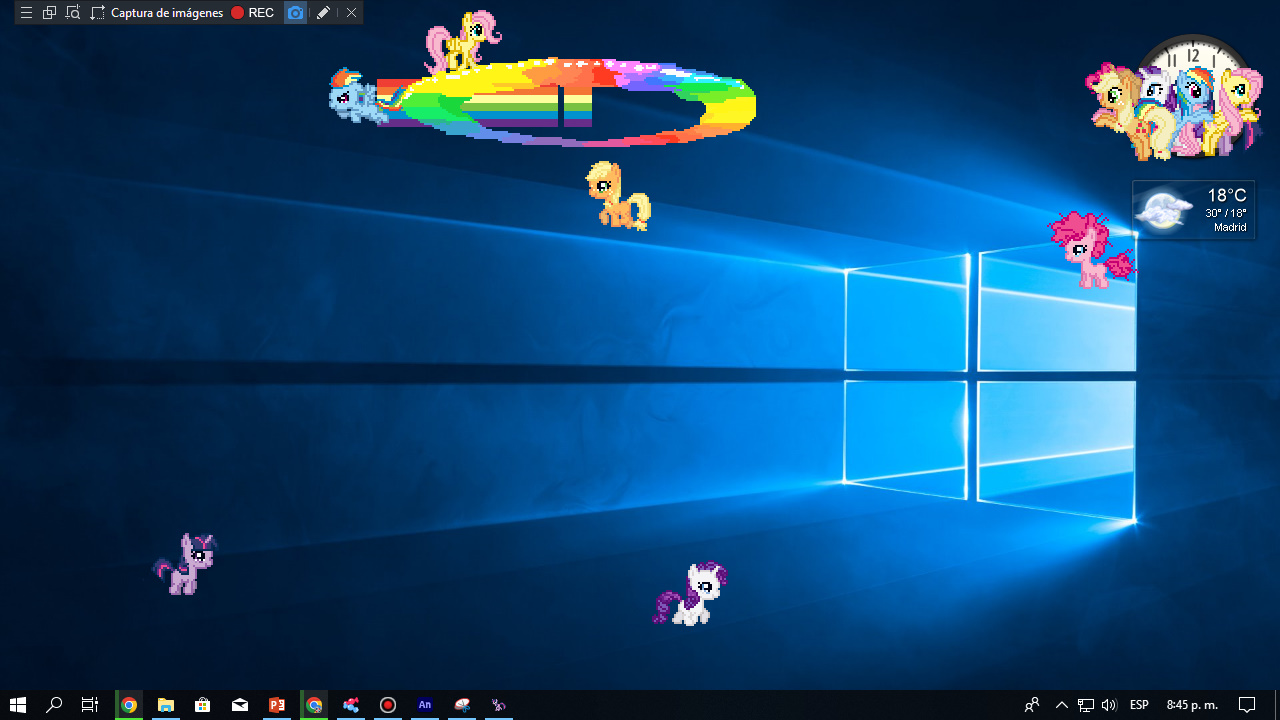Show hidden system tray icons
This screenshot has height=720, width=1280.
point(1062,705)
